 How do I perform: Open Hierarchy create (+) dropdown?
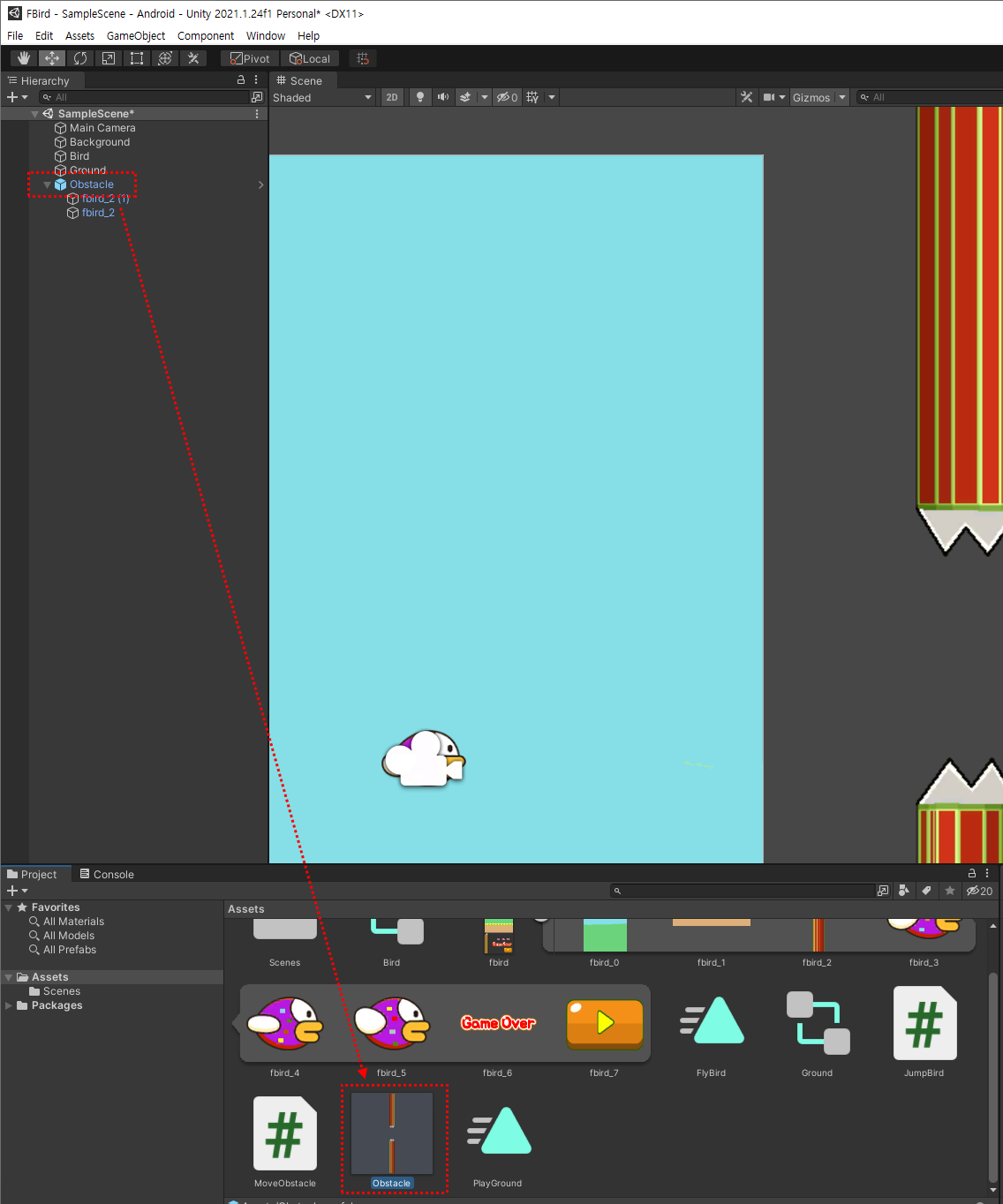17,97
